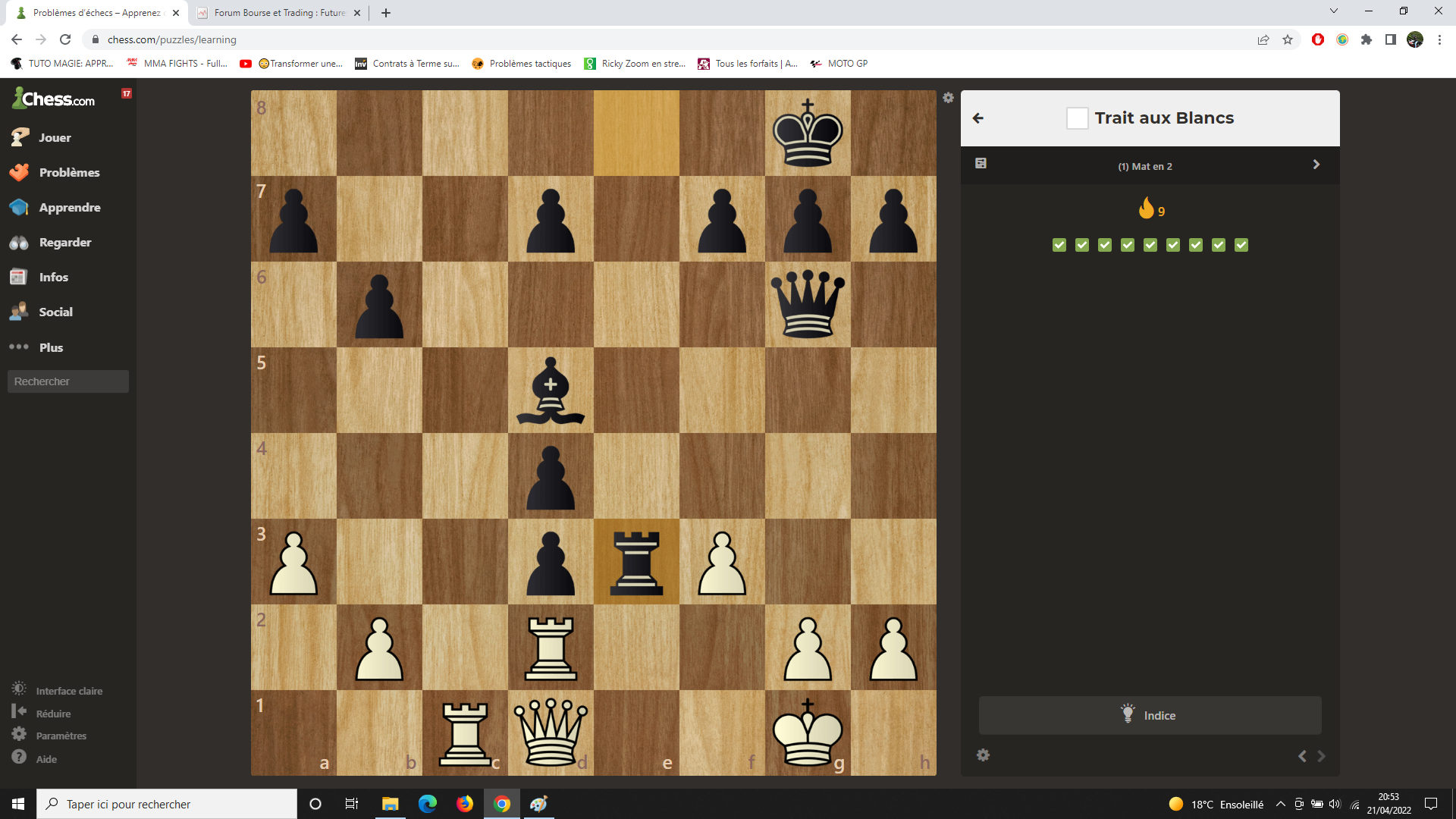1456x819 pixels.
Task: Click the back arrow in puzzle panel
Action: tap(978, 118)
